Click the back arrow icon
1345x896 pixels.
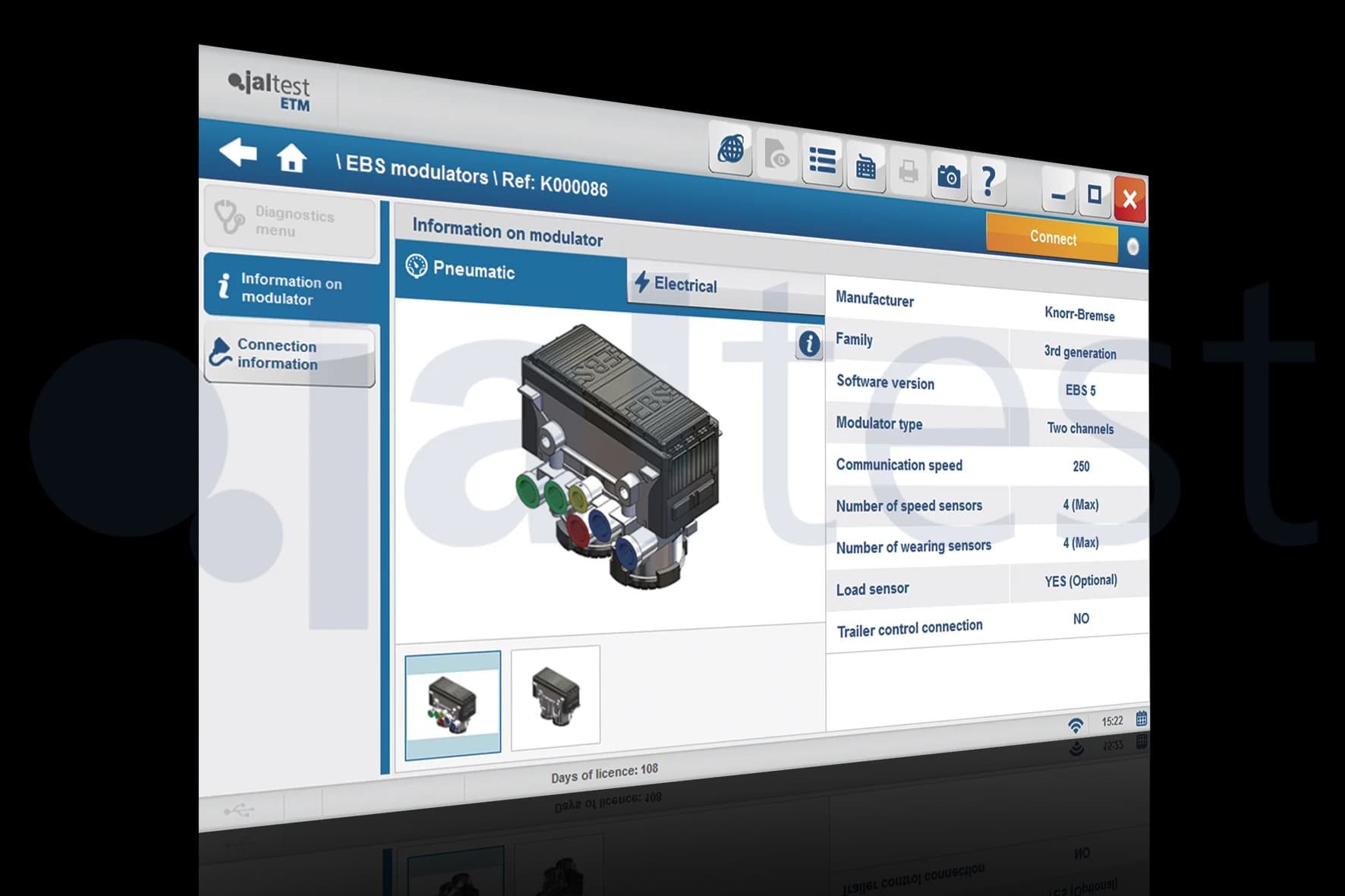click(238, 152)
